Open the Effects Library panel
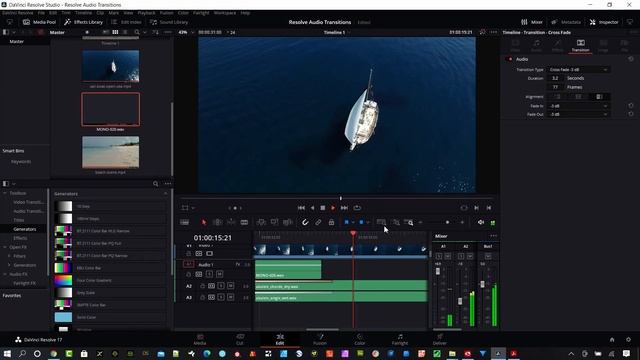The image size is (640, 360). [x=83, y=22]
